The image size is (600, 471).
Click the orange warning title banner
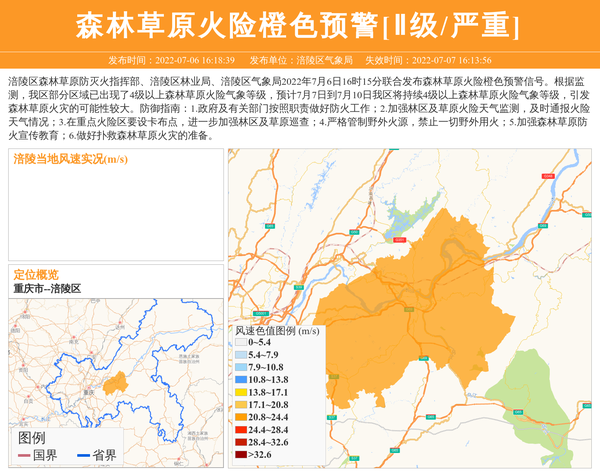point(300,23)
